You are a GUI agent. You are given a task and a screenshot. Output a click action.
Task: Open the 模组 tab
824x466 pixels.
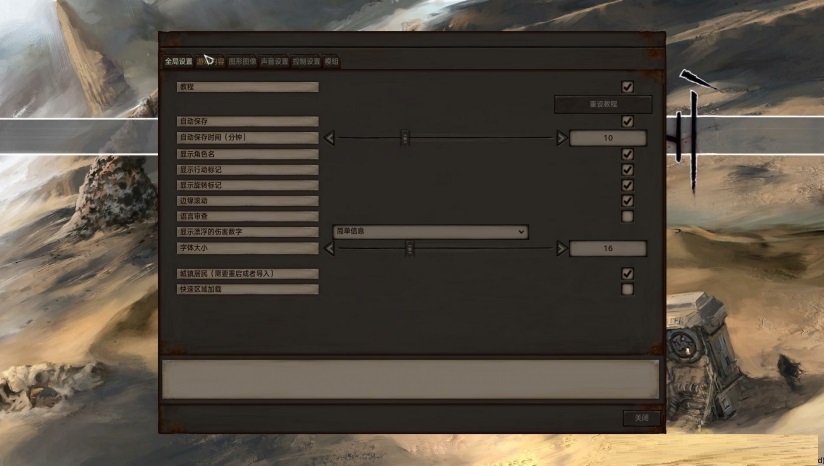pos(332,61)
